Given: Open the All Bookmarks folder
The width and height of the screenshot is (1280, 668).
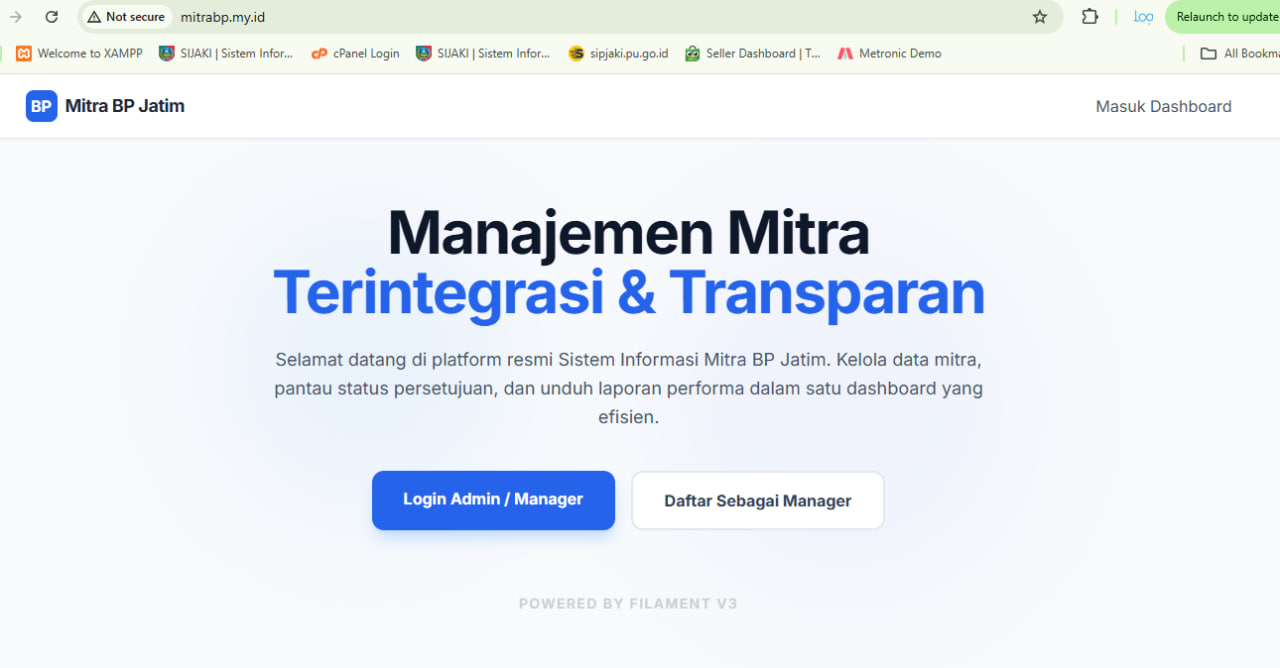Looking at the screenshot, I should click(x=1237, y=53).
